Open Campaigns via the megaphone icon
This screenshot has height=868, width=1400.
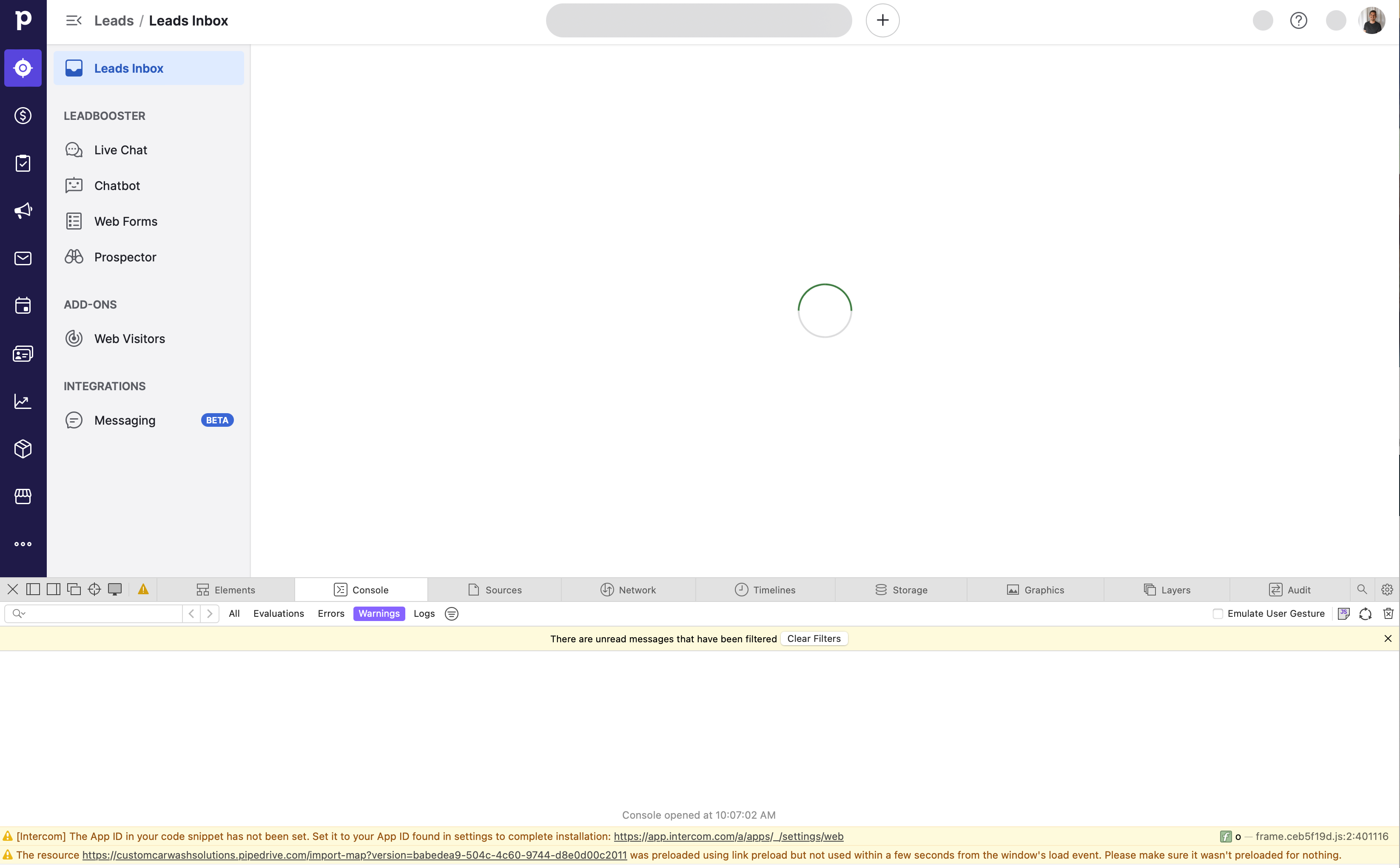point(23,211)
